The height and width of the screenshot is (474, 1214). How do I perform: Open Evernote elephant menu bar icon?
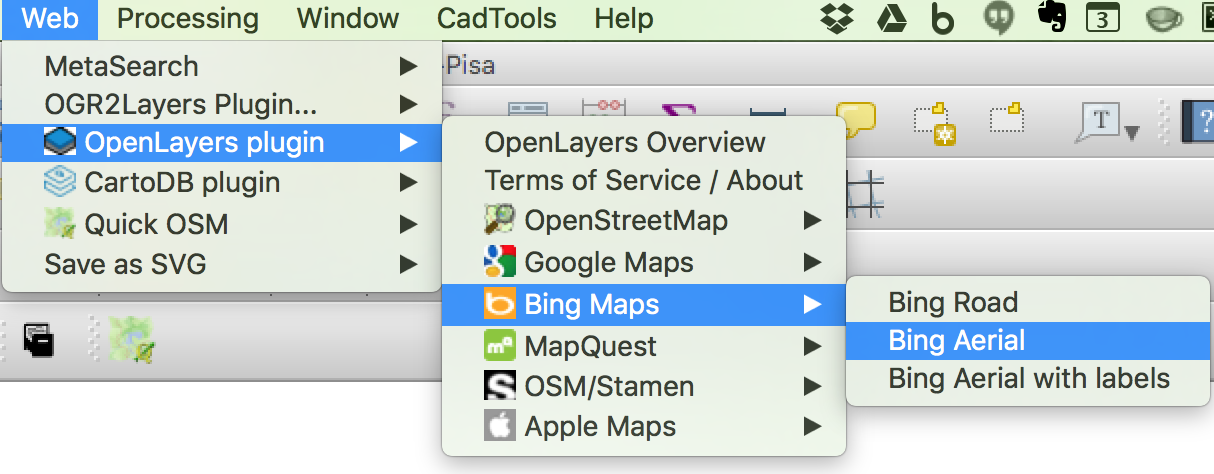coord(1052,17)
